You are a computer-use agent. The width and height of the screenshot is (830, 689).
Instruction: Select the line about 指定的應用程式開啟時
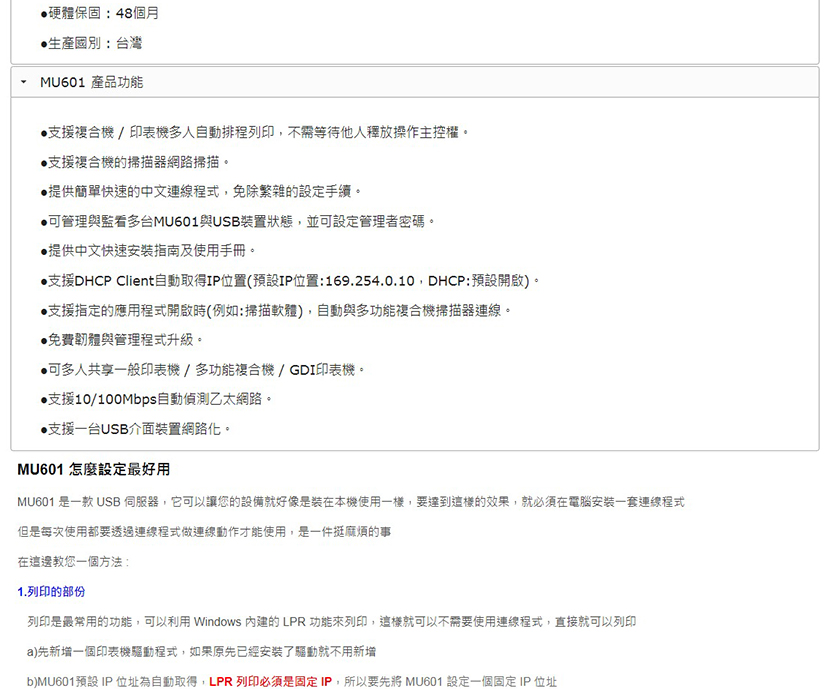point(276,310)
